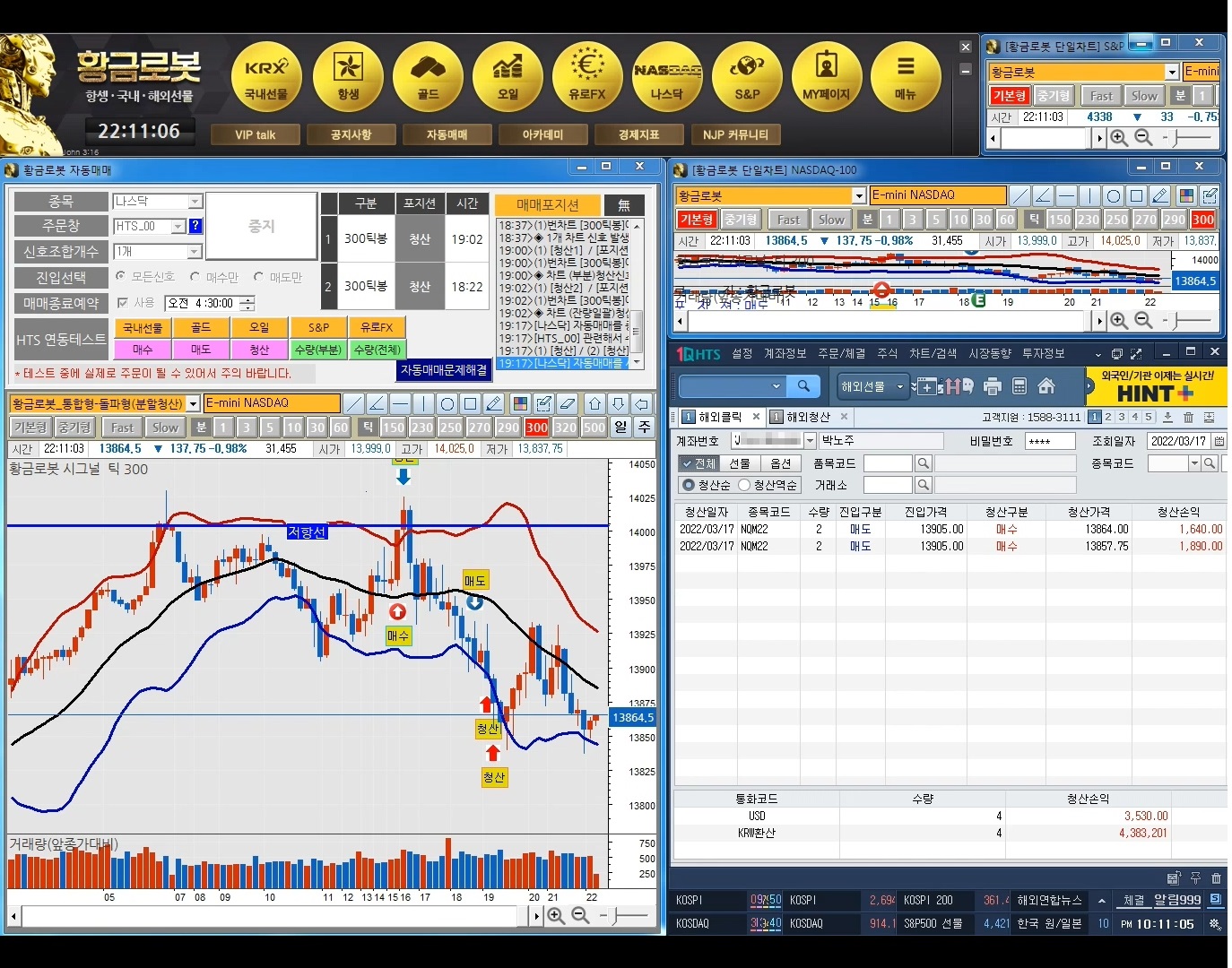Switch to 해외청산 tab
1232x968 pixels.
[x=809, y=418]
